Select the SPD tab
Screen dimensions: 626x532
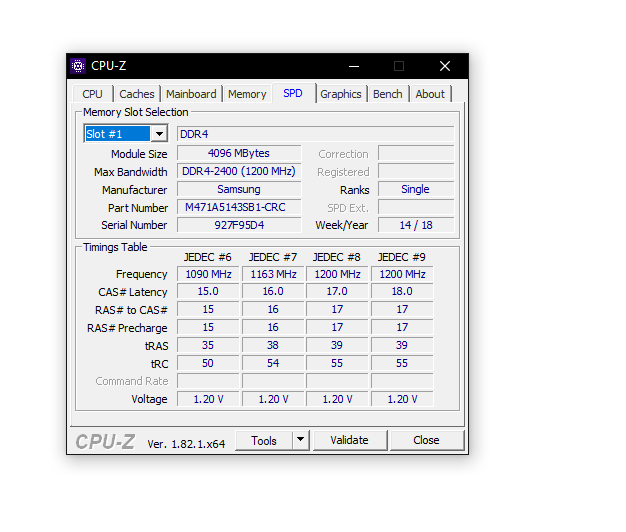293,93
